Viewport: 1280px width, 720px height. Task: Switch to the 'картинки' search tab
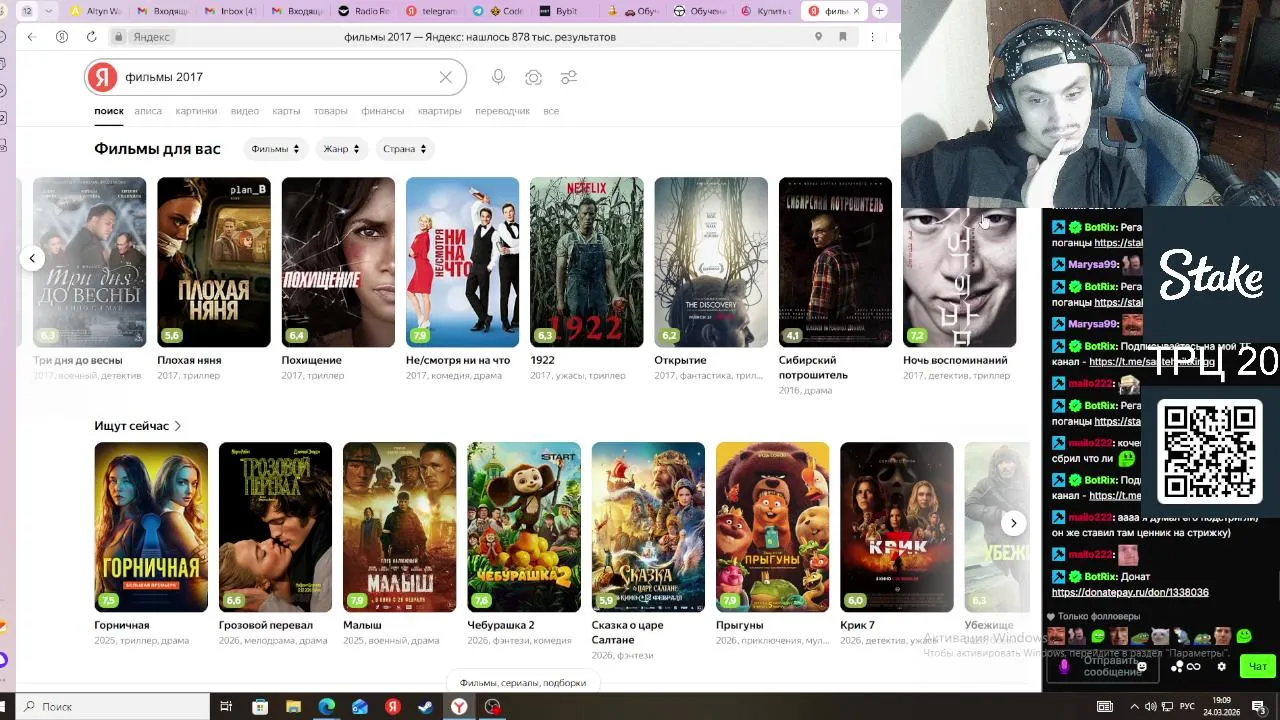click(196, 111)
